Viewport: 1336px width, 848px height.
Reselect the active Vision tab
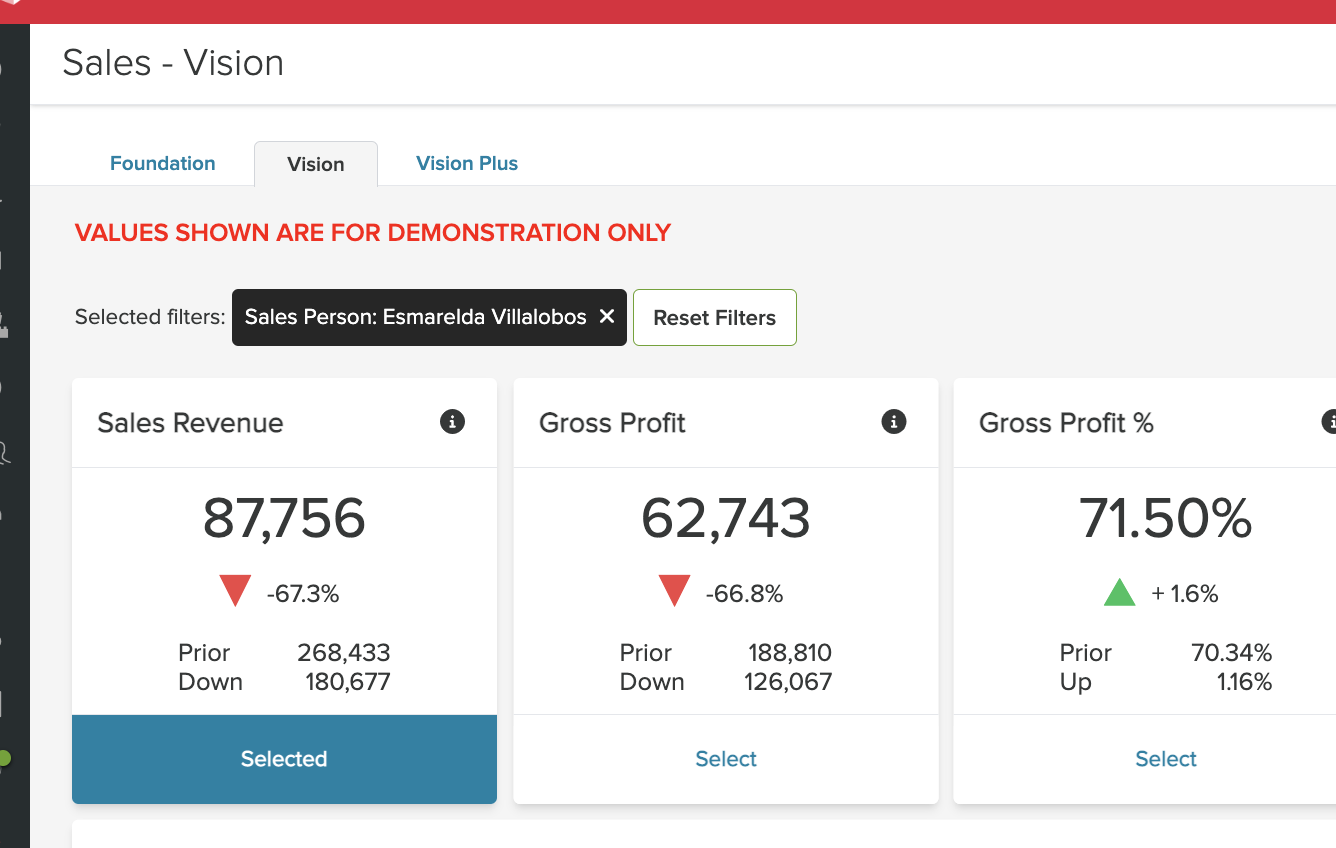click(x=315, y=163)
